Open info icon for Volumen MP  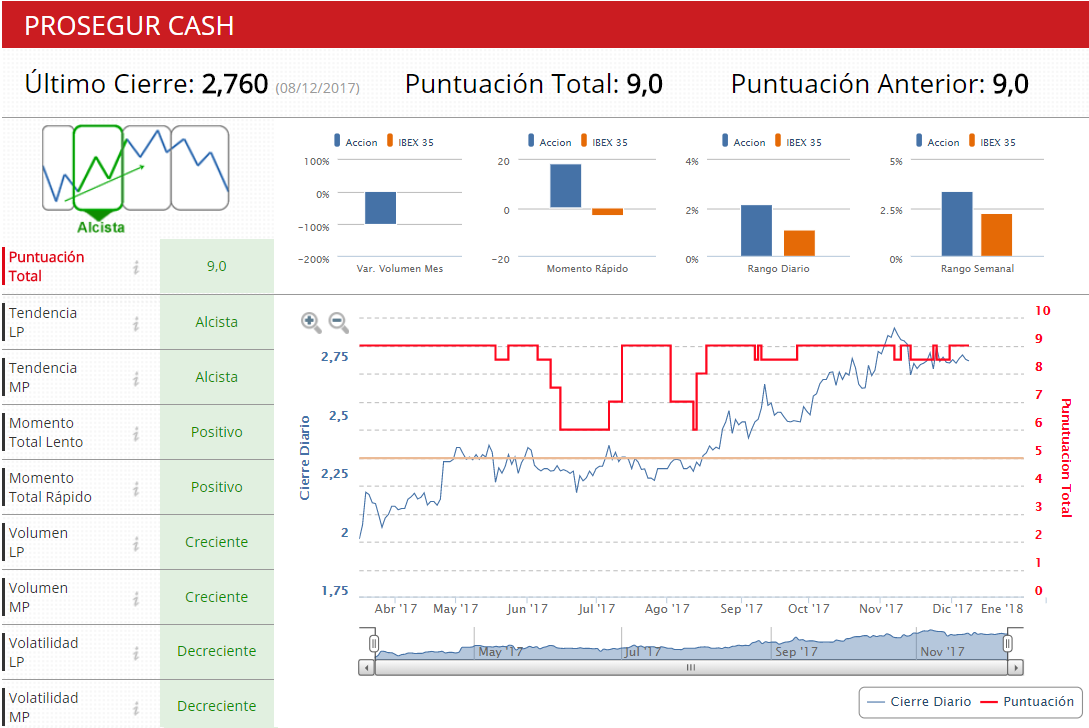[x=136, y=597]
